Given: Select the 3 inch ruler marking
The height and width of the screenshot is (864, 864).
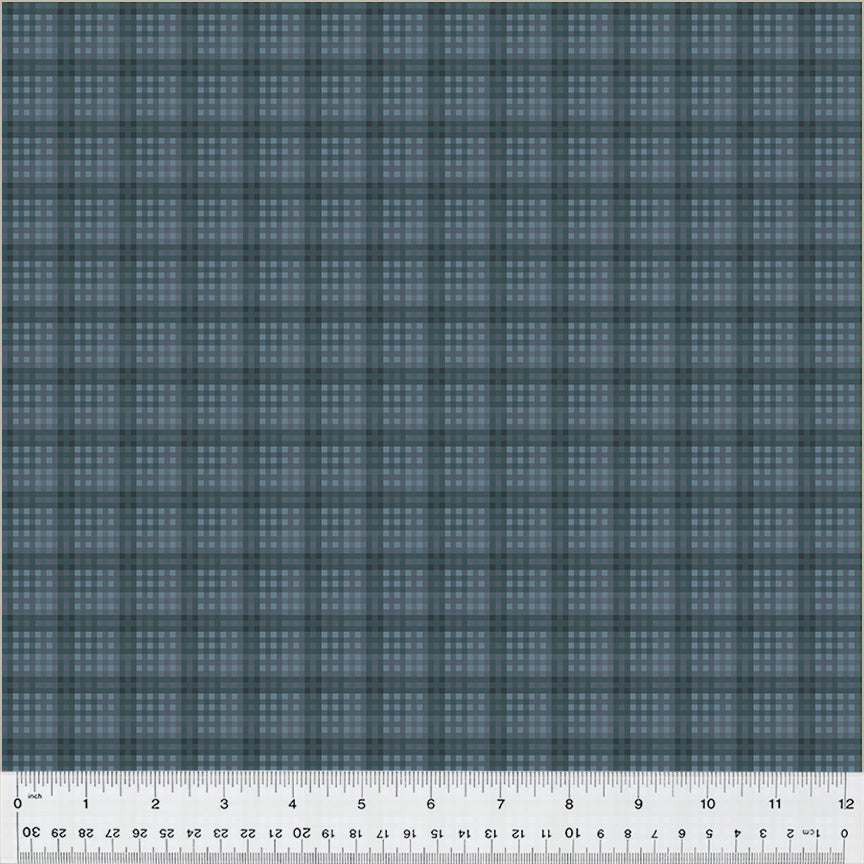Looking at the screenshot, I should coord(224,803).
